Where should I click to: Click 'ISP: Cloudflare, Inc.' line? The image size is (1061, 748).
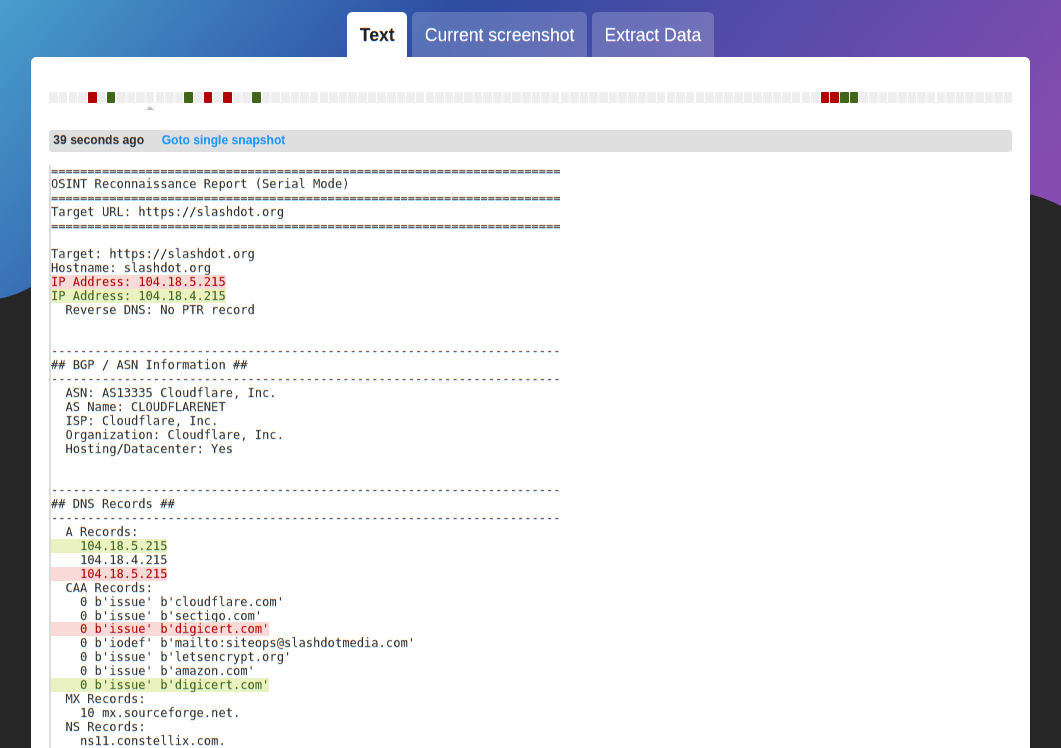141,421
